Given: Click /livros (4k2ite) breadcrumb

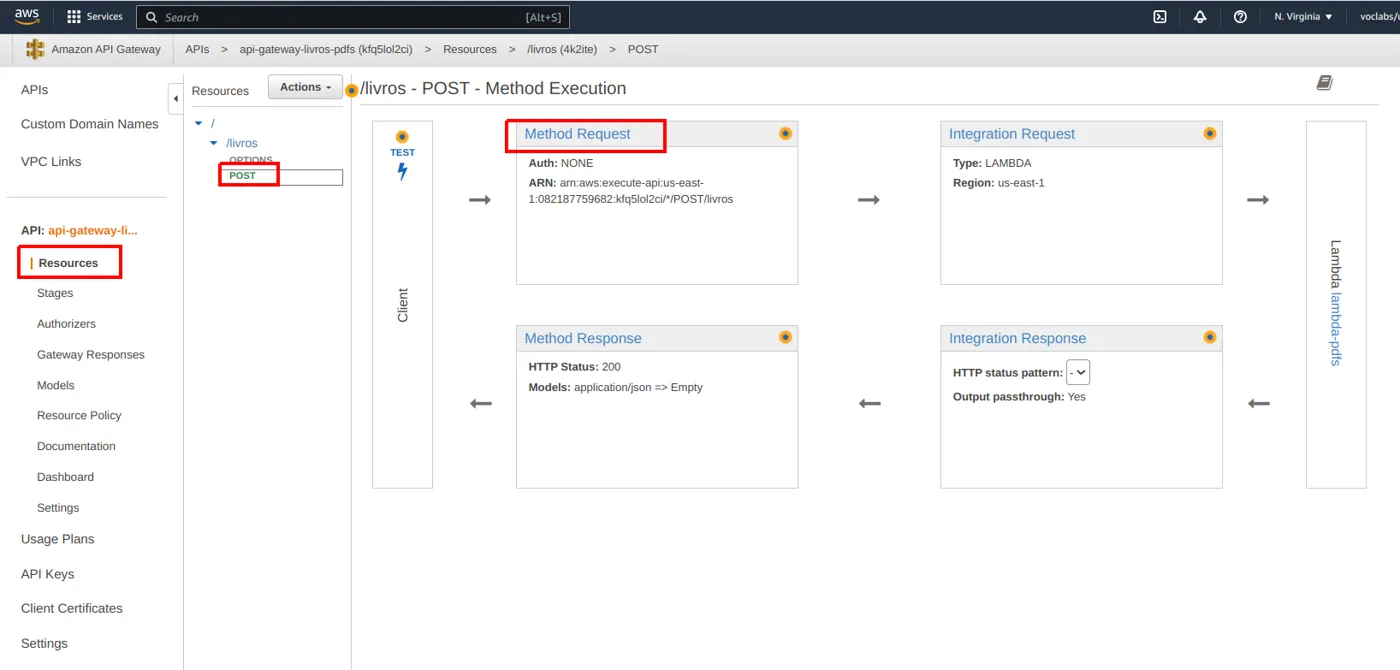Looking at the screenshot, I should click(x=563, y=49).
